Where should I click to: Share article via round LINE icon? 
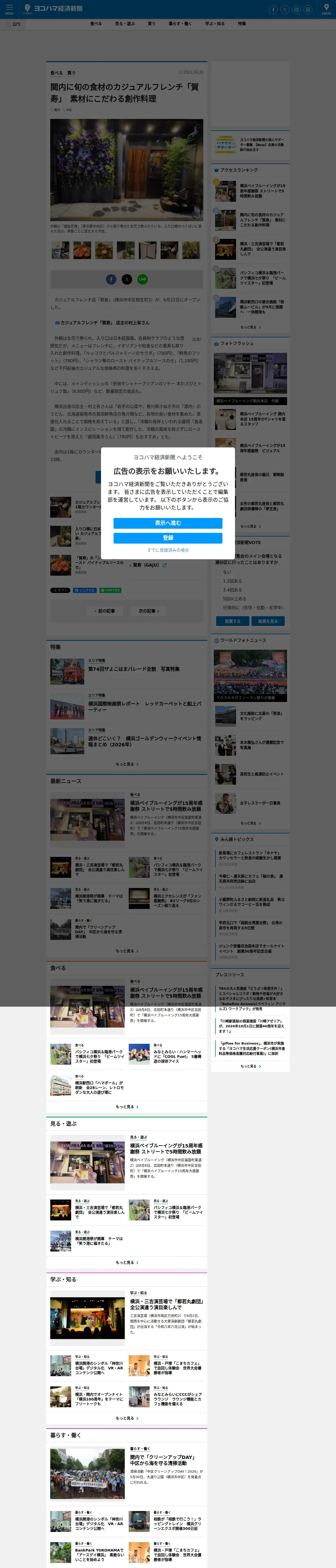click(143, 279)
